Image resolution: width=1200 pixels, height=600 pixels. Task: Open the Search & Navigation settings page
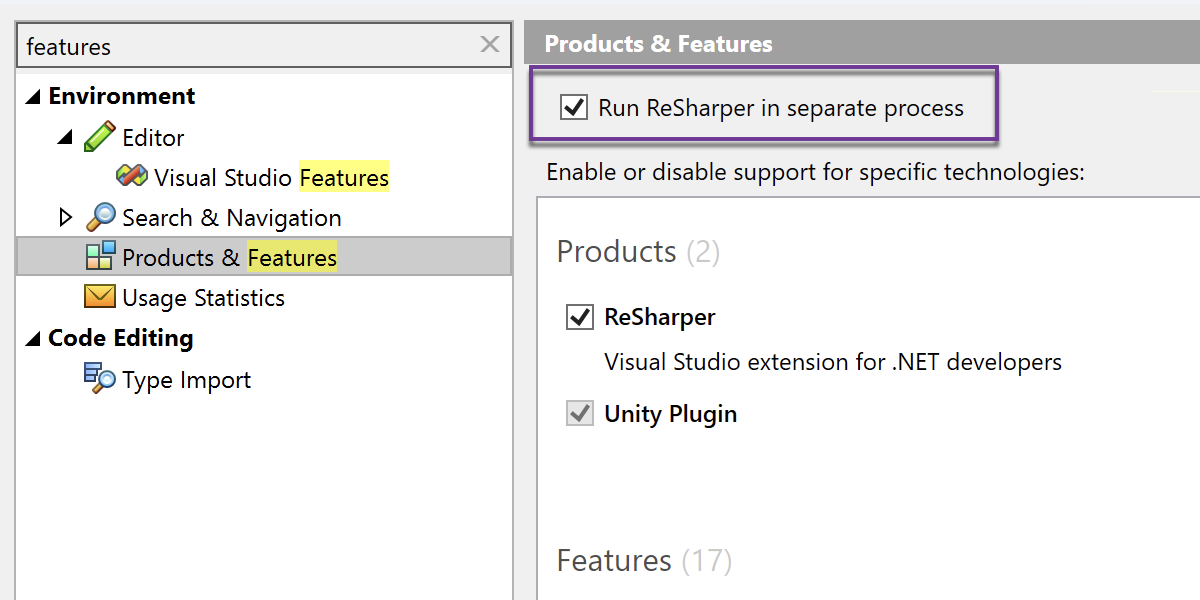pos(232,218)
